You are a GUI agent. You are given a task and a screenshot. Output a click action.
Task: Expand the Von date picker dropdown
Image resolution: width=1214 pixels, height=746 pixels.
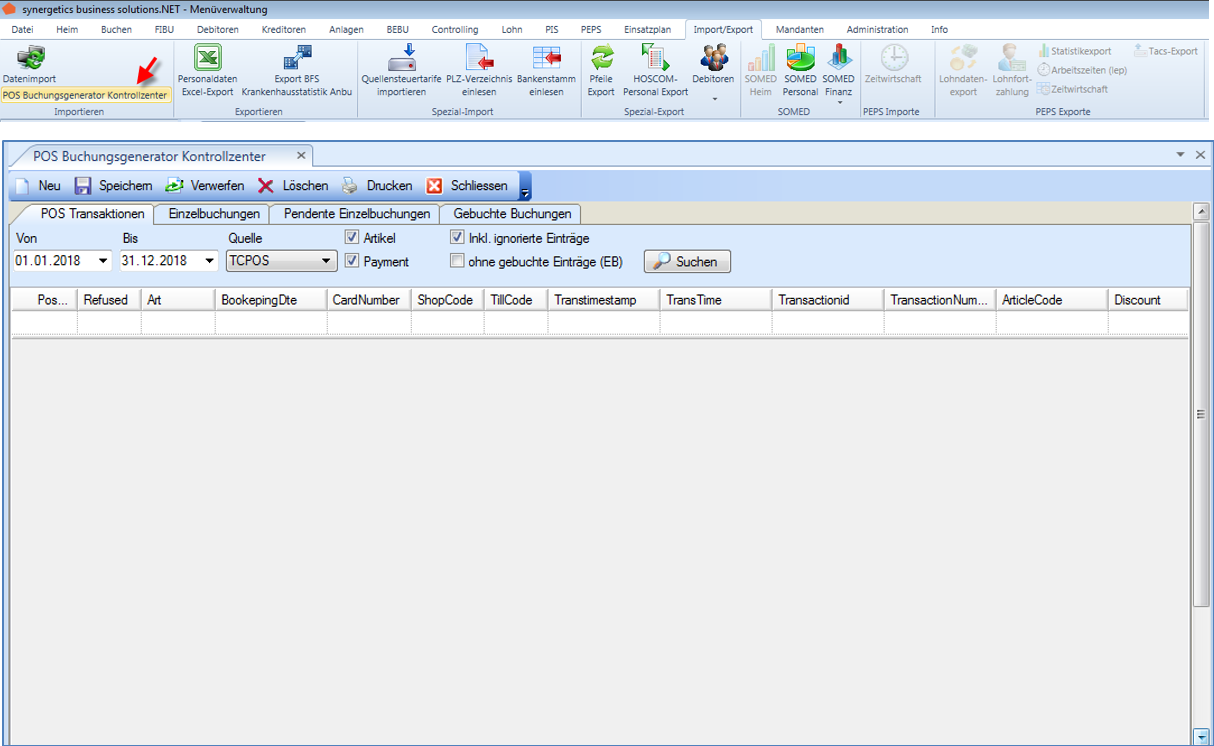click(x=103, y=261)
